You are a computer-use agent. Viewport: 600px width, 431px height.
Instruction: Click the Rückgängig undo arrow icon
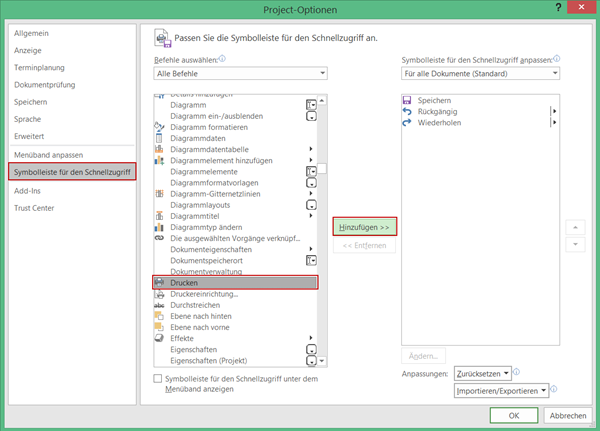pyautogui.click(x=407, y=111)
